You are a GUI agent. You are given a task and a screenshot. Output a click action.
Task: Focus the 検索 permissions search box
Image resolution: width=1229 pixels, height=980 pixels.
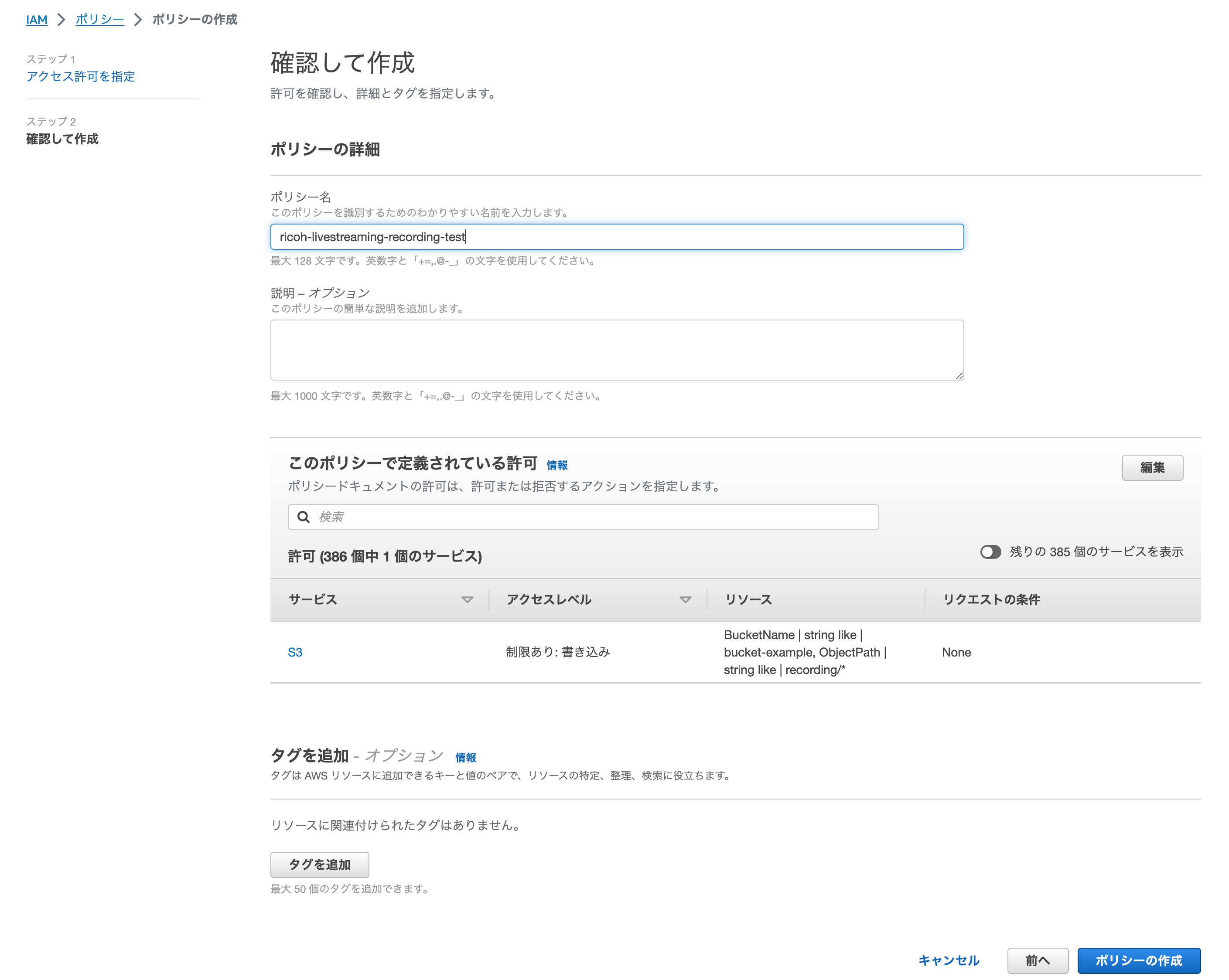click(583, 517)
